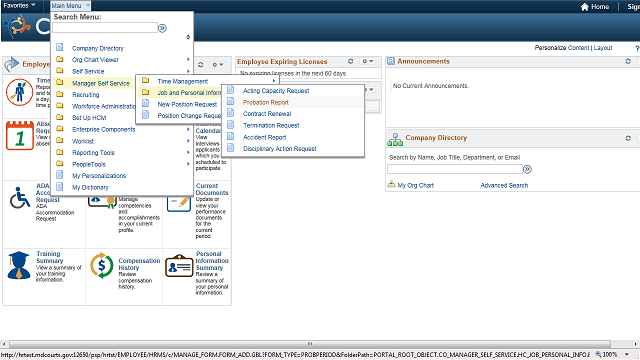Select Disciplinary Action Request
The image size is (640, 360).
(x=280, y=149)
